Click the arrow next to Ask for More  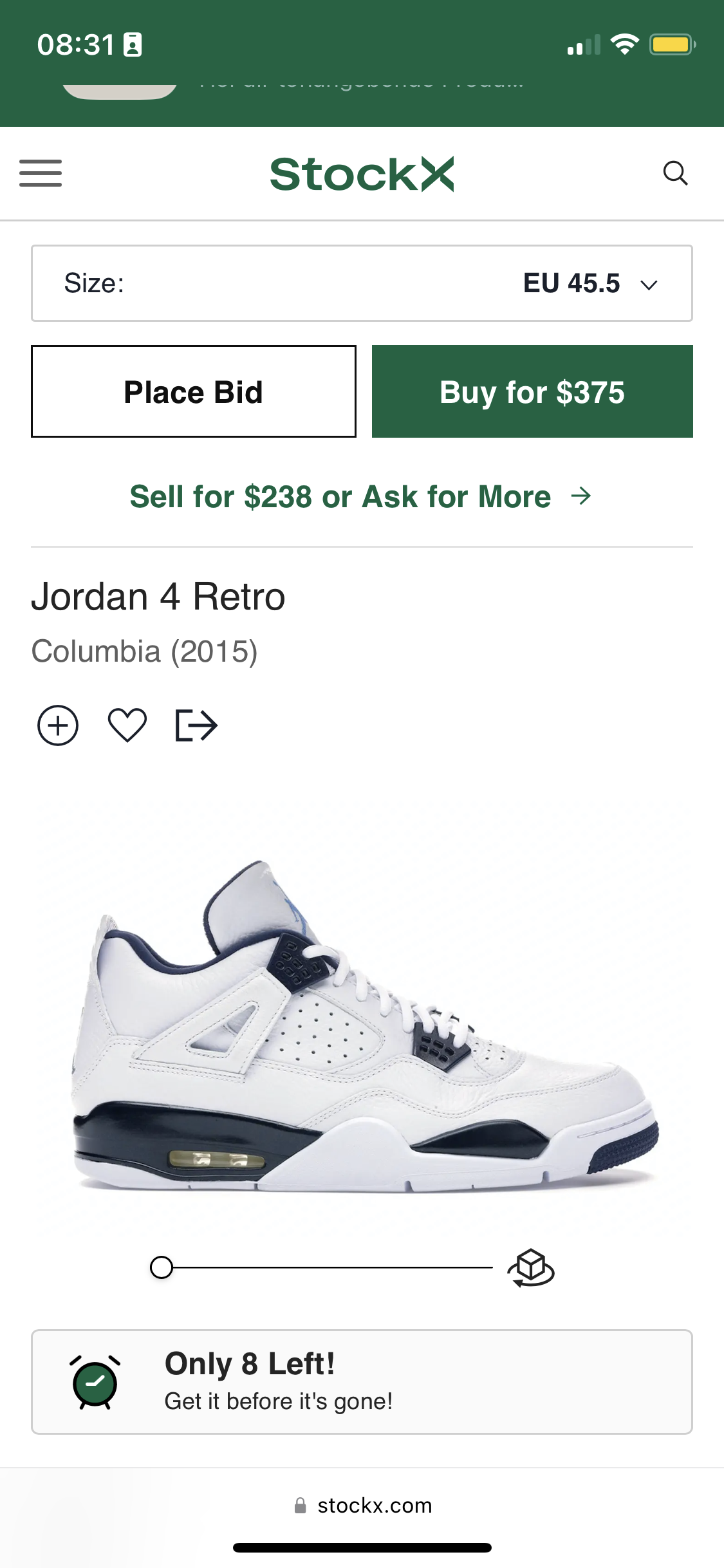581,496
